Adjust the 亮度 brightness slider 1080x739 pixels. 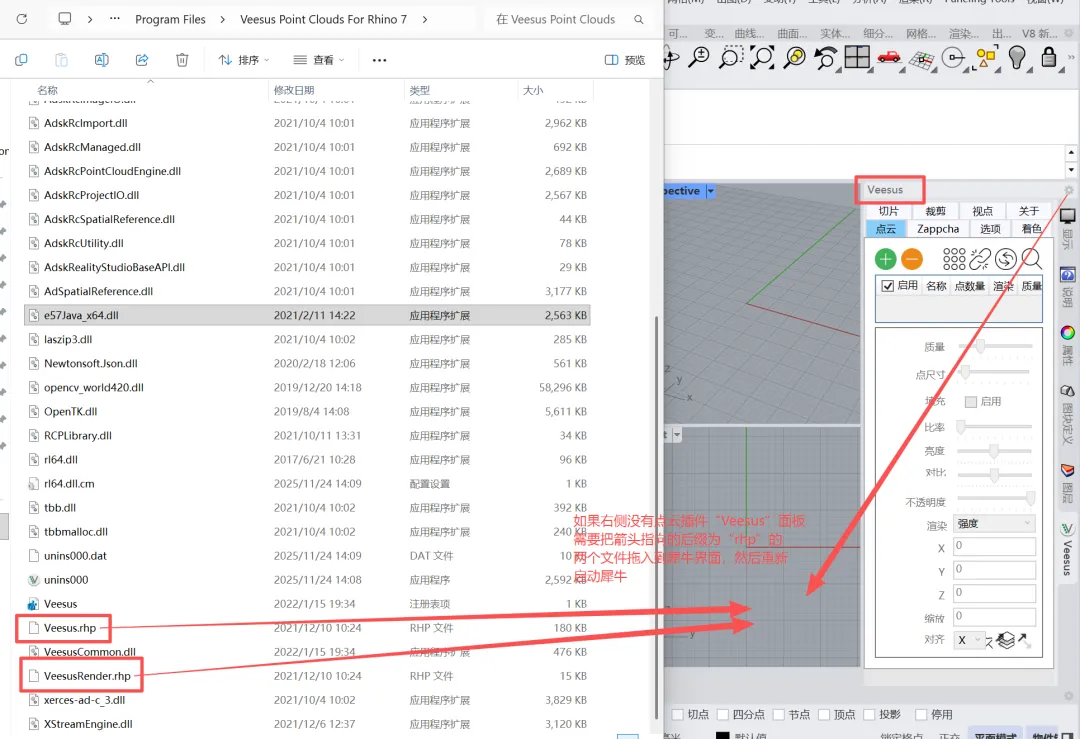click(995, 451)
